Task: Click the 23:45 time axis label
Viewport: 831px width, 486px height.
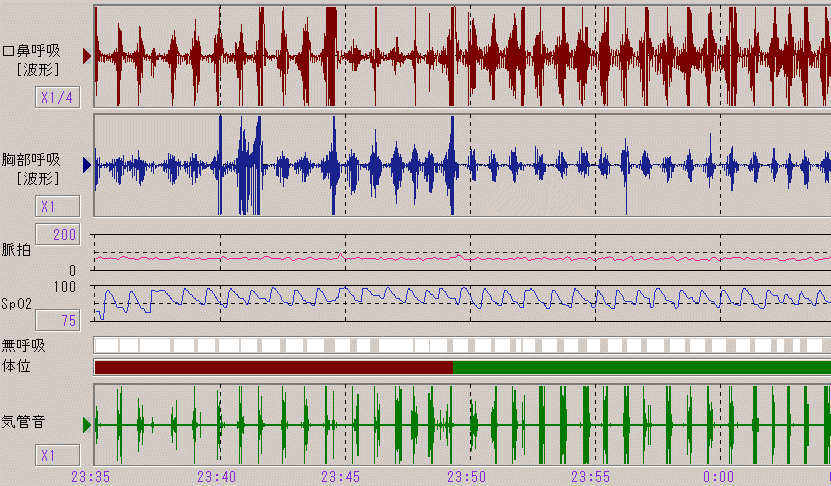Action: coord(341,476)
